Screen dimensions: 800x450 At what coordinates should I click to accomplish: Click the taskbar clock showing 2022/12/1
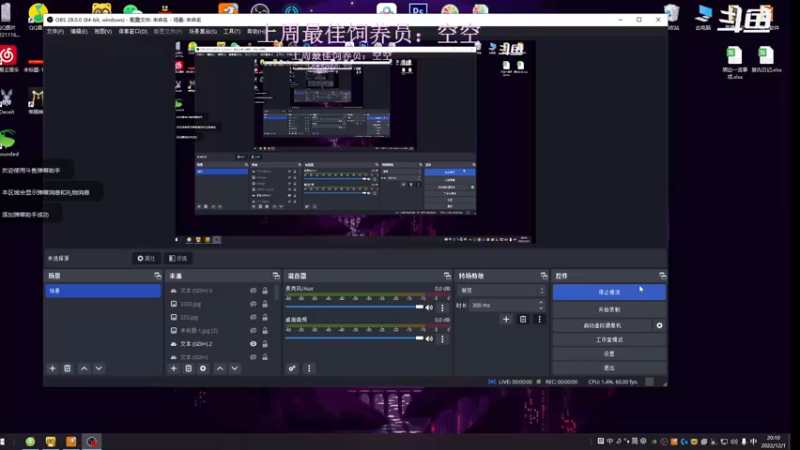[774, 441]
